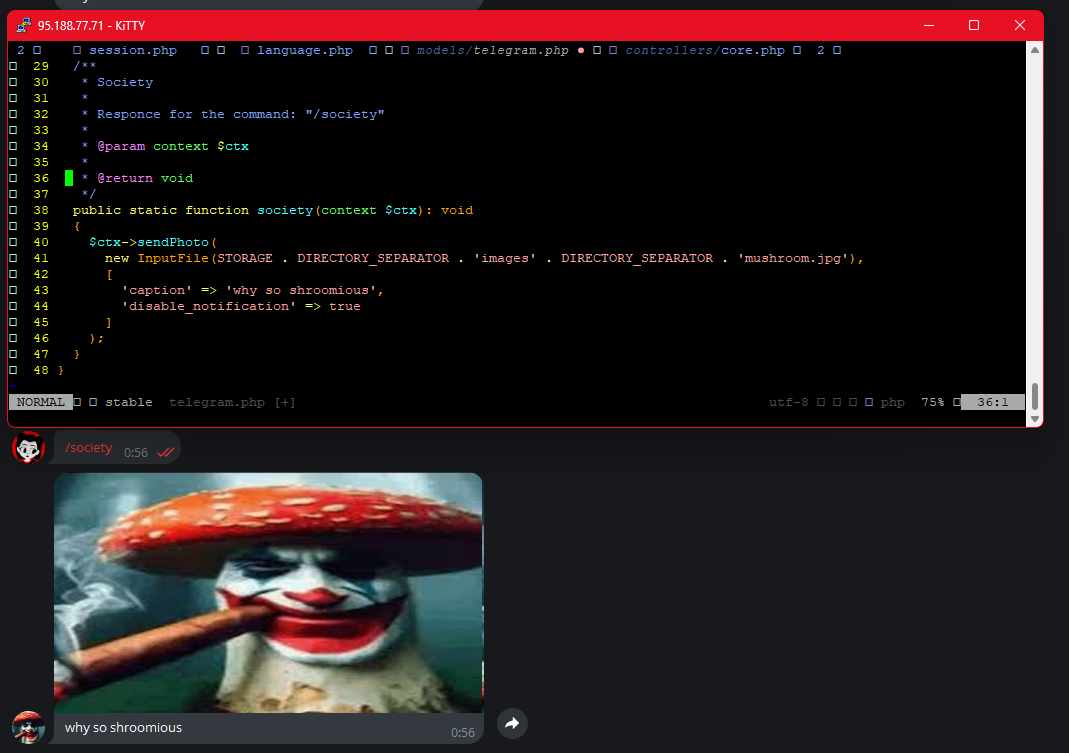The width and height of the screenshot is (1069, 753).
Task: Click the terminal scrollbar thumb
Action: pos(1035,396)
